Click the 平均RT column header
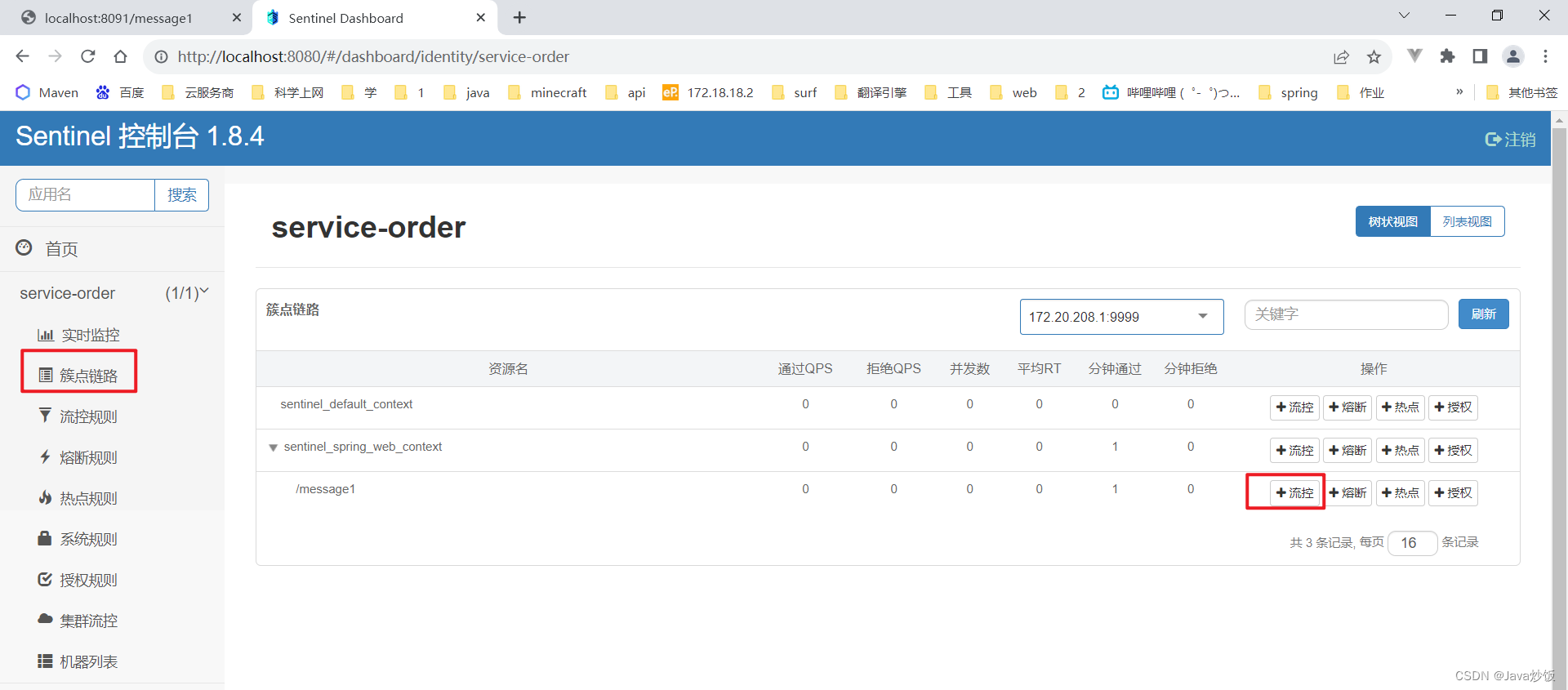Image resolution: width=1568 pixels, height=690 pixels. click(x=1039, y=369)
